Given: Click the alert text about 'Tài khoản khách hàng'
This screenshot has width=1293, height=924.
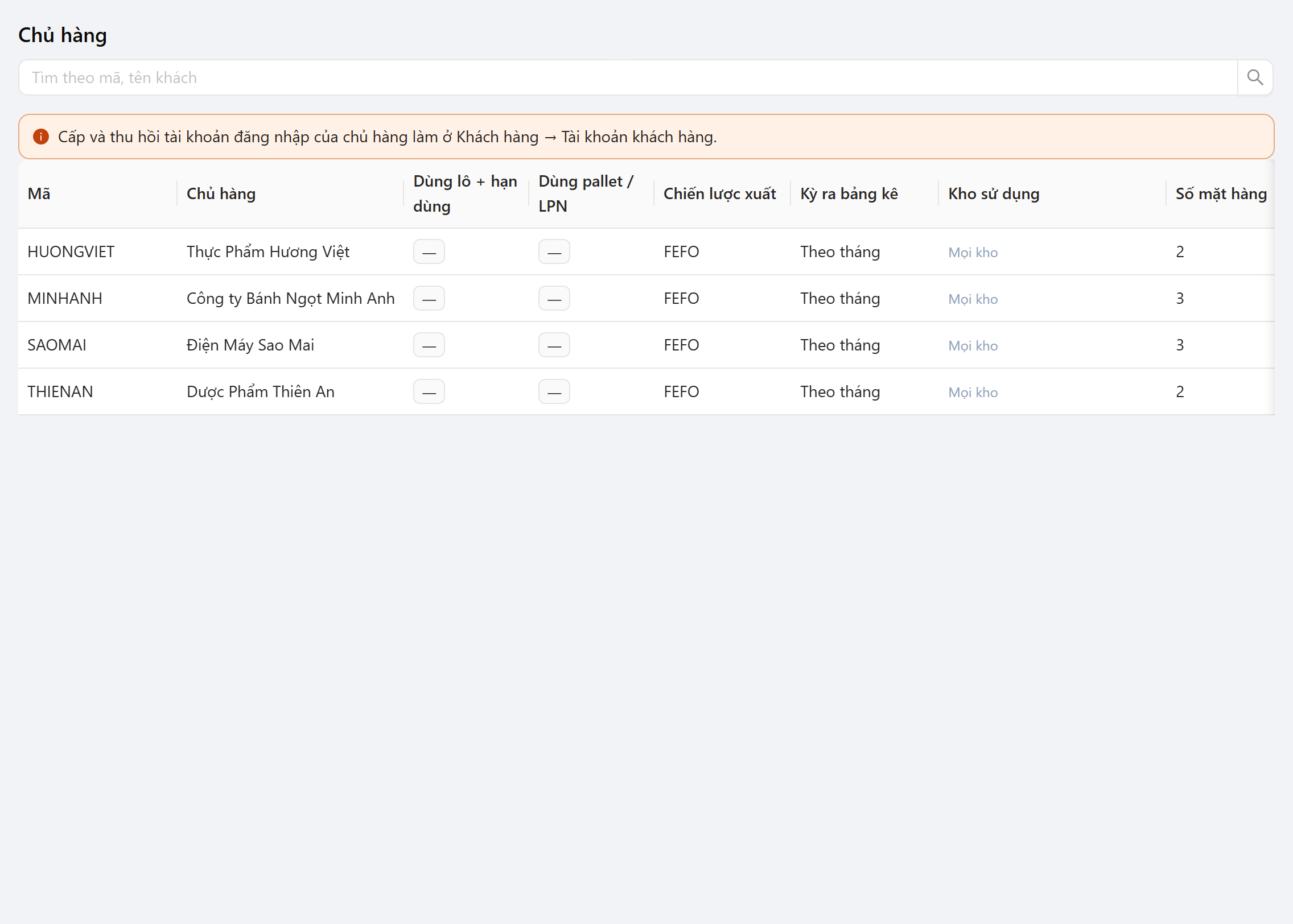Looking at the screenshot, I should coord(388,137).
